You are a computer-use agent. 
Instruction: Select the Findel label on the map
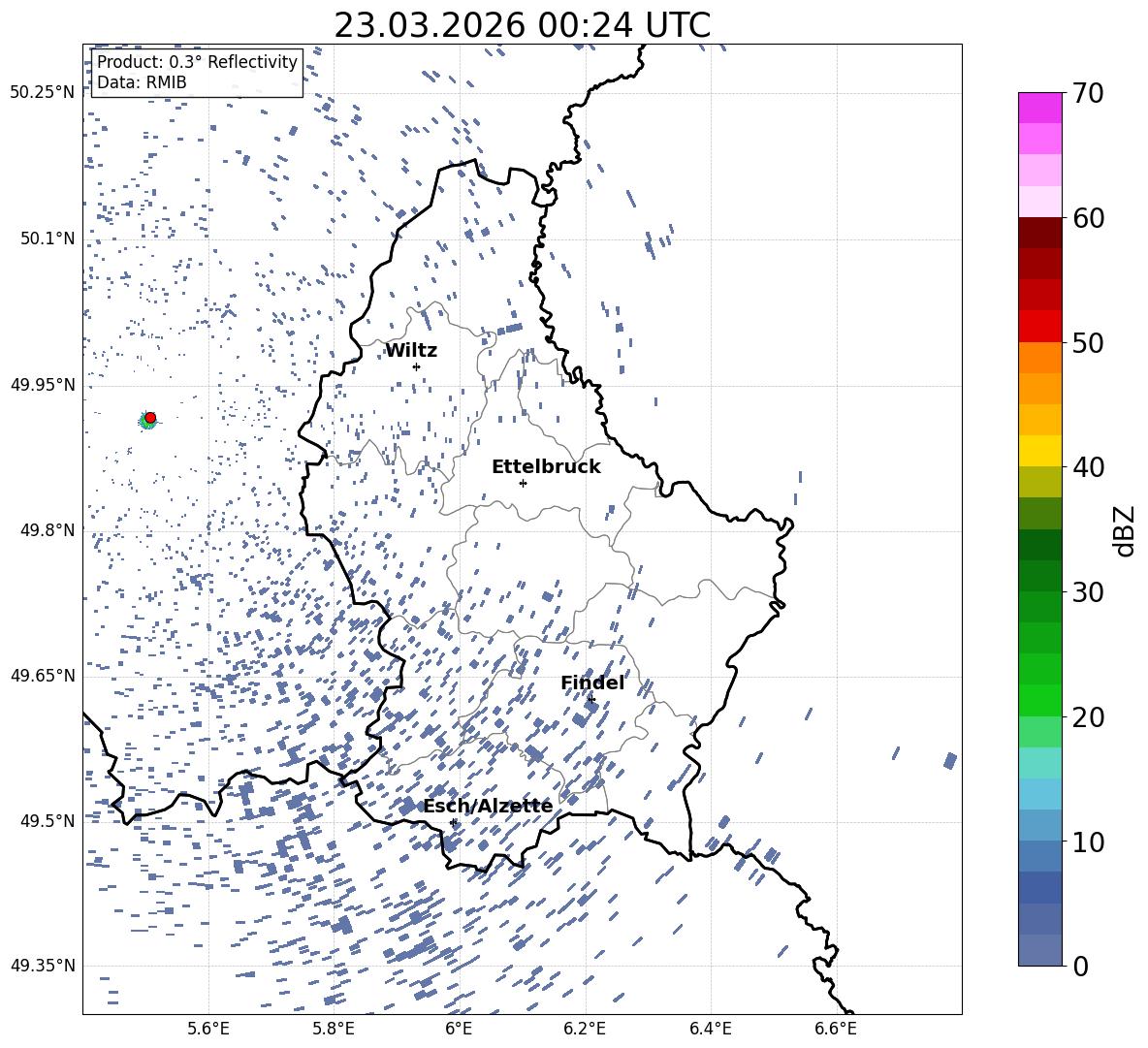(x=592, y=683)
